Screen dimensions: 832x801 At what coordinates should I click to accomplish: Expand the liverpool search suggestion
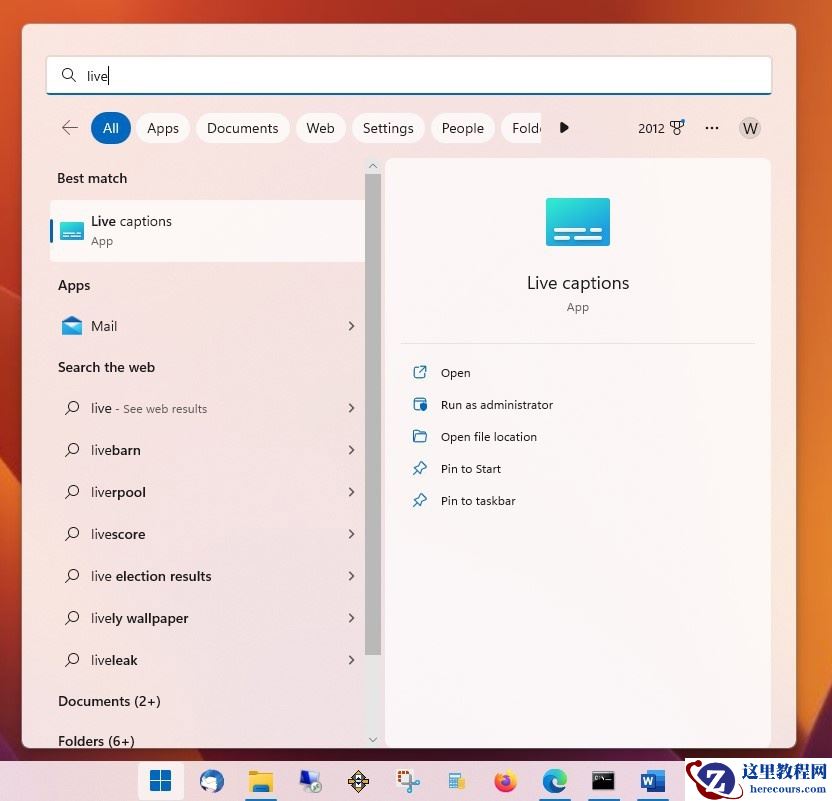(351, 492)
